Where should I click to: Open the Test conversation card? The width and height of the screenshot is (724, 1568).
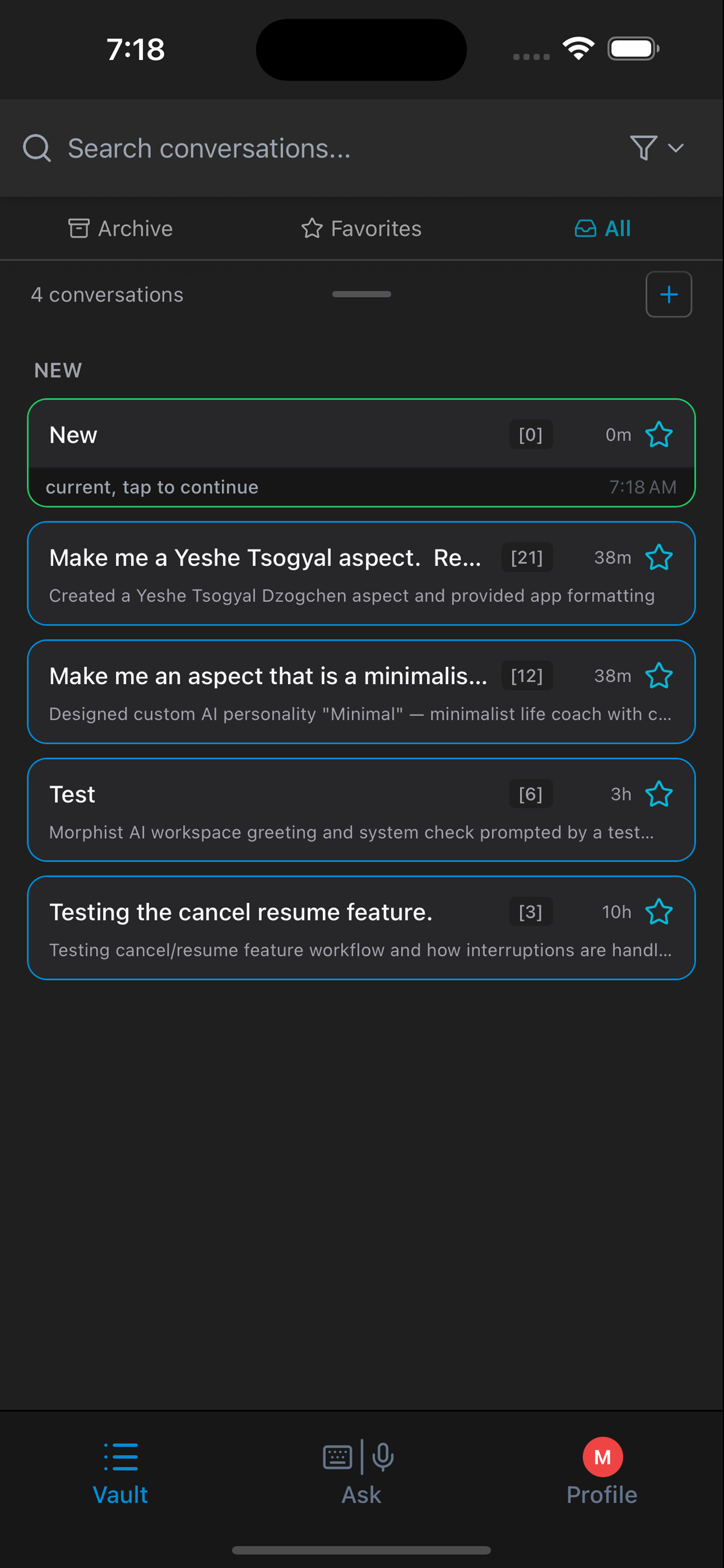tap(274, 811)
